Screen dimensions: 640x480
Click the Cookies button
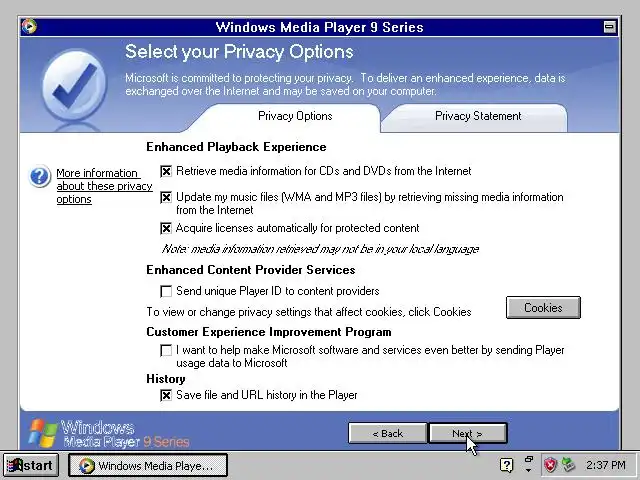pos(543,307)
